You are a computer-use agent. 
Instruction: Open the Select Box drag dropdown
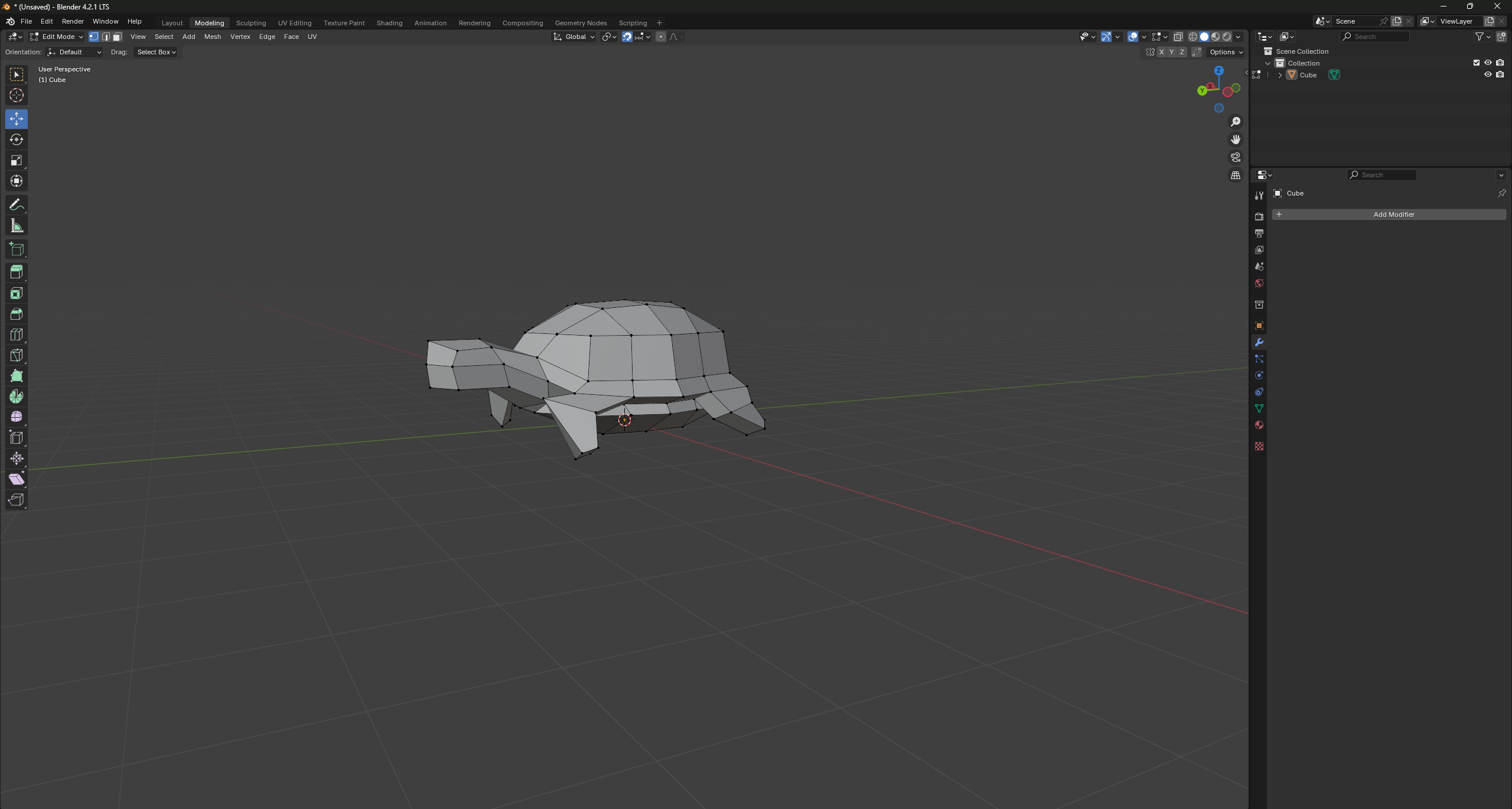point(156,52)
